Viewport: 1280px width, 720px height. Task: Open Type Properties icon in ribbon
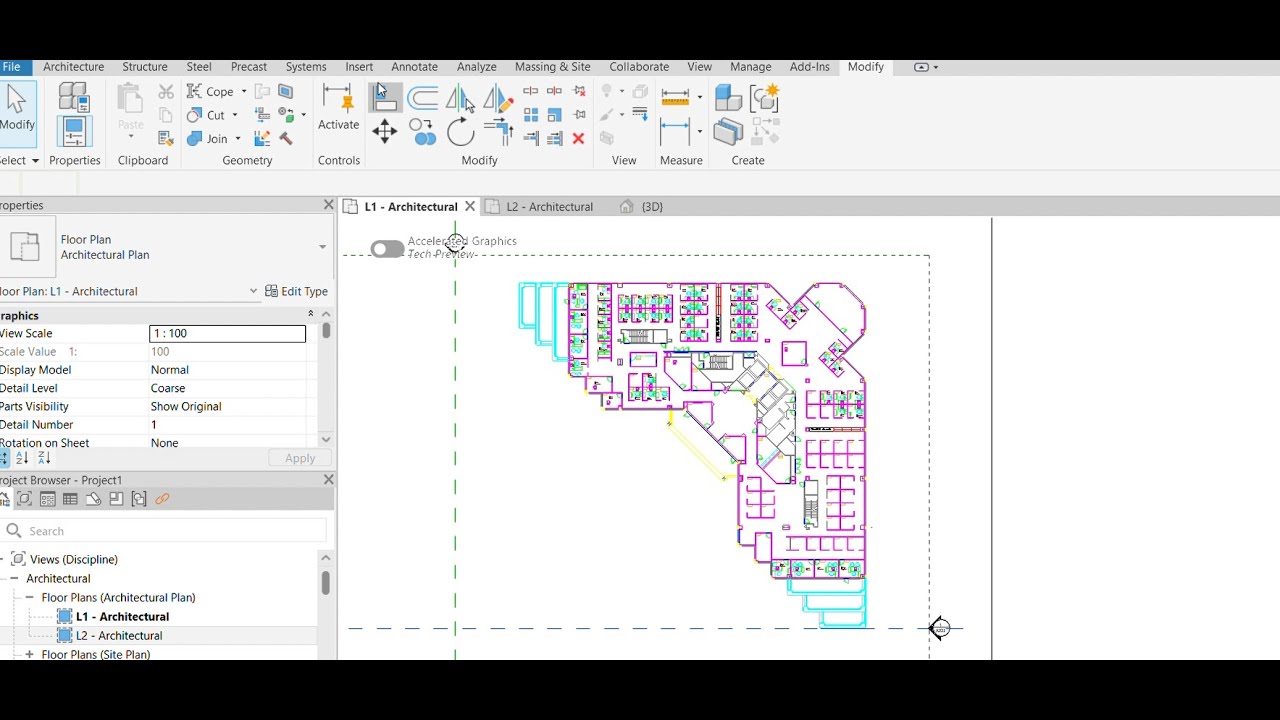click(x=73, y=96)
